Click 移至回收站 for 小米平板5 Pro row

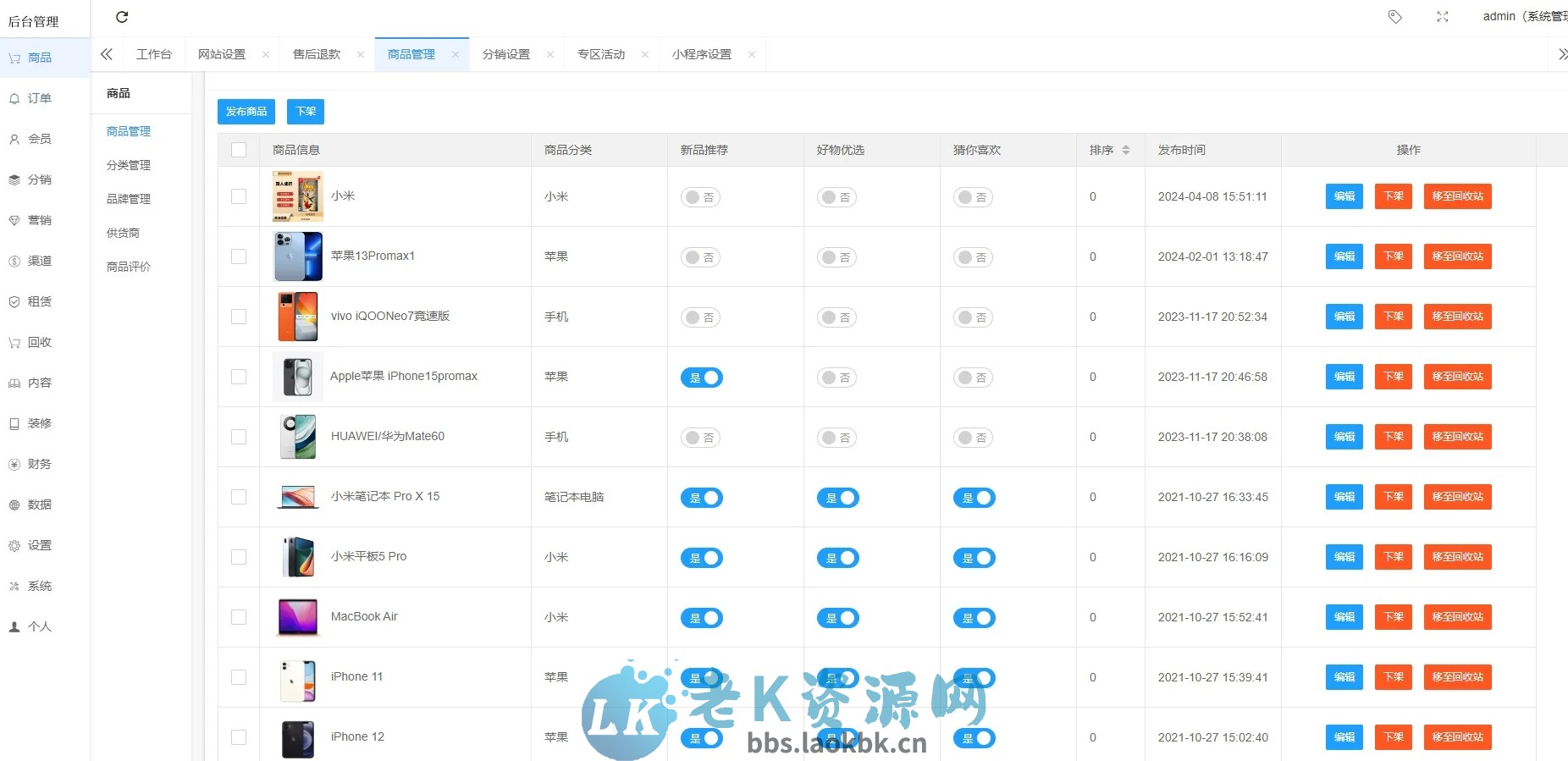(1458, 557)
